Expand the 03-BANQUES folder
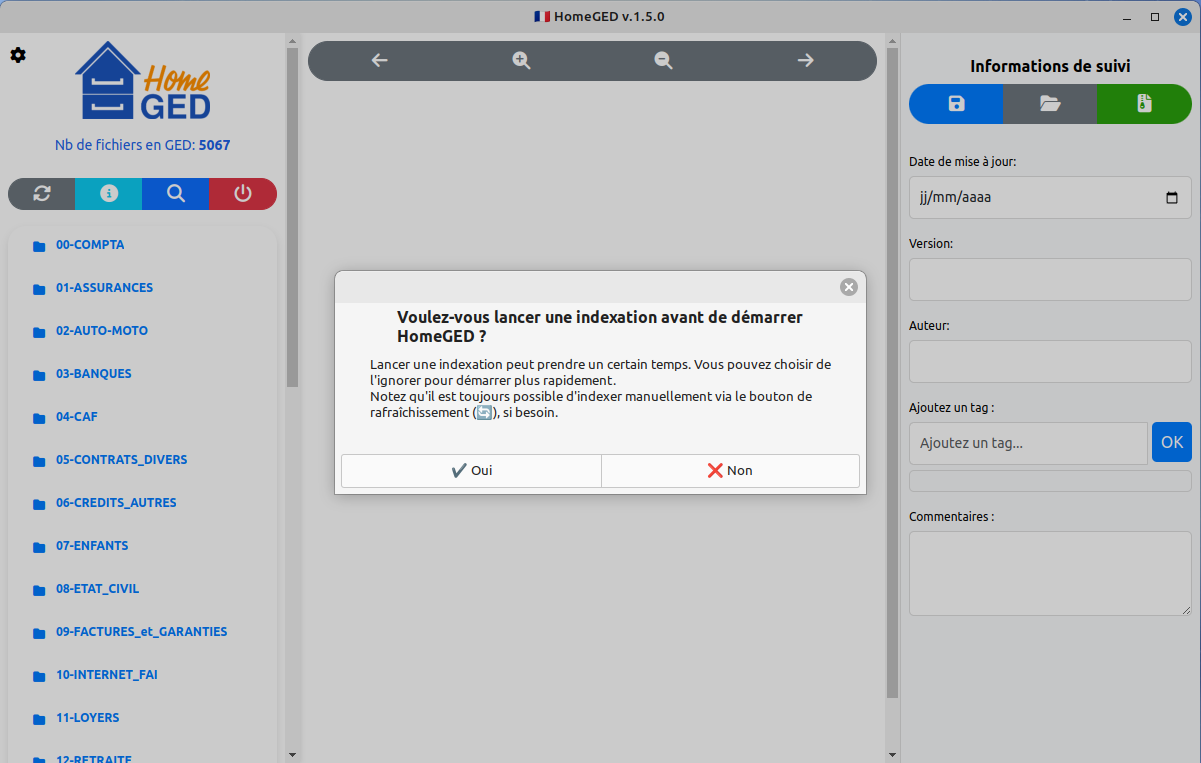 coord(93,374)
